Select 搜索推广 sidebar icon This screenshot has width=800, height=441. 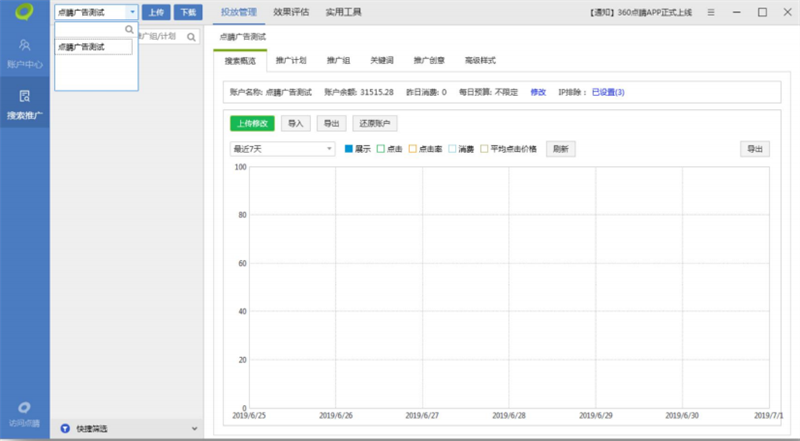point(24,103)
